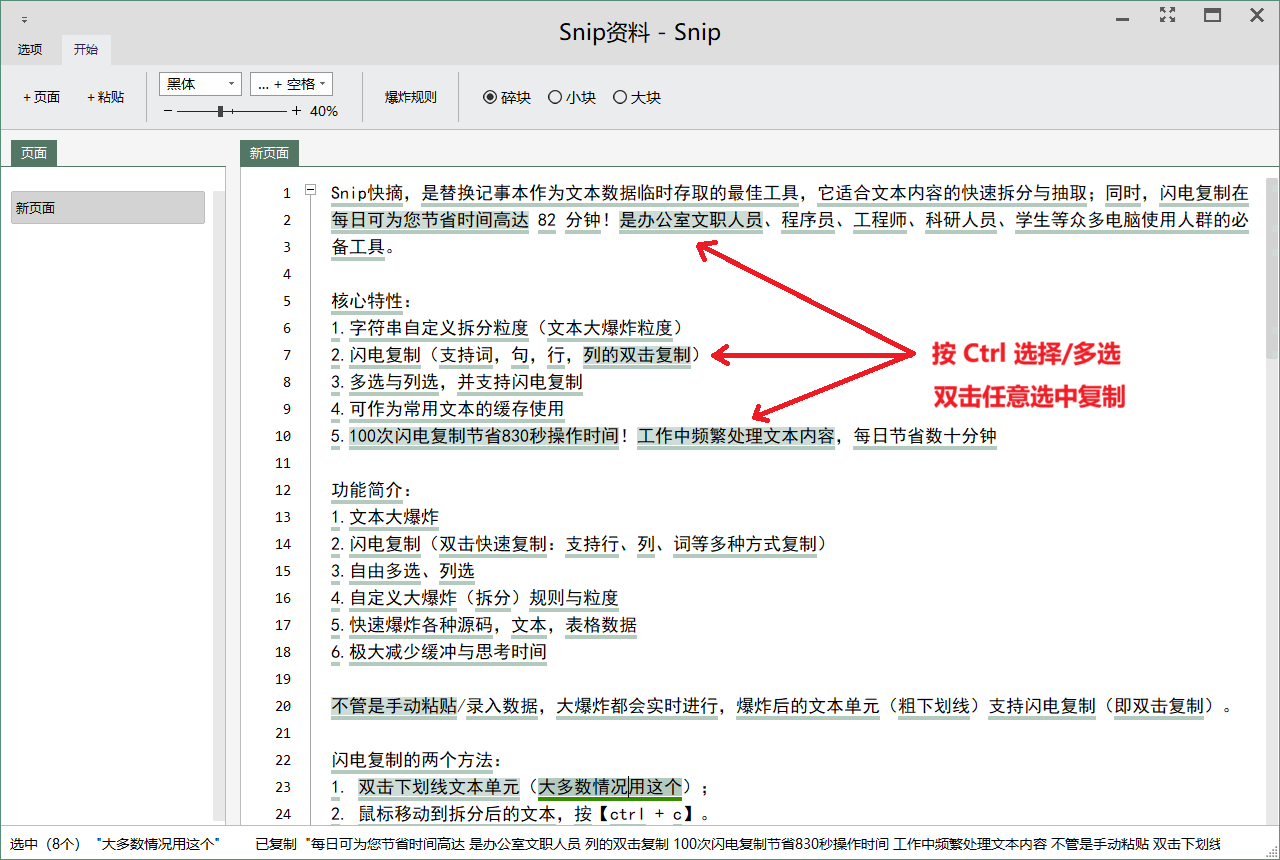Click the text unit 列的双击复制

click(x=637, y=355)
